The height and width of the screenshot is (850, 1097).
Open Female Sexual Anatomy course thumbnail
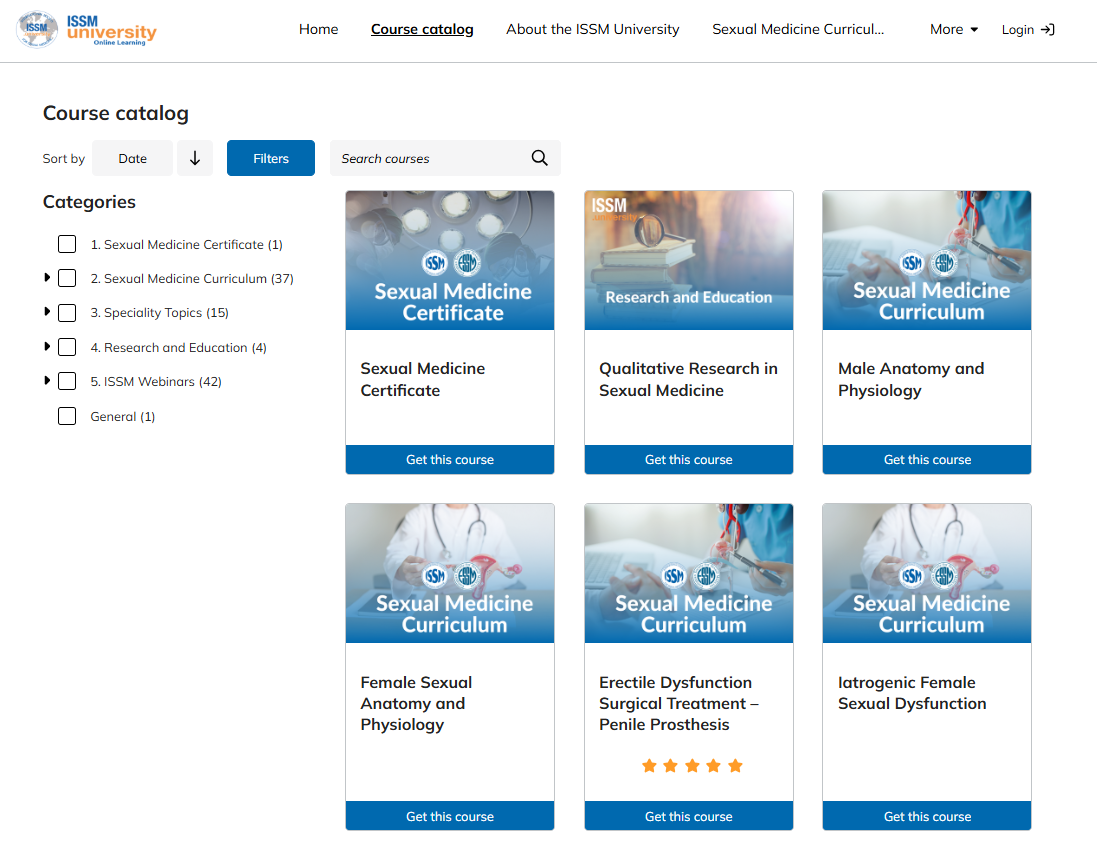[x=450, y=573]
